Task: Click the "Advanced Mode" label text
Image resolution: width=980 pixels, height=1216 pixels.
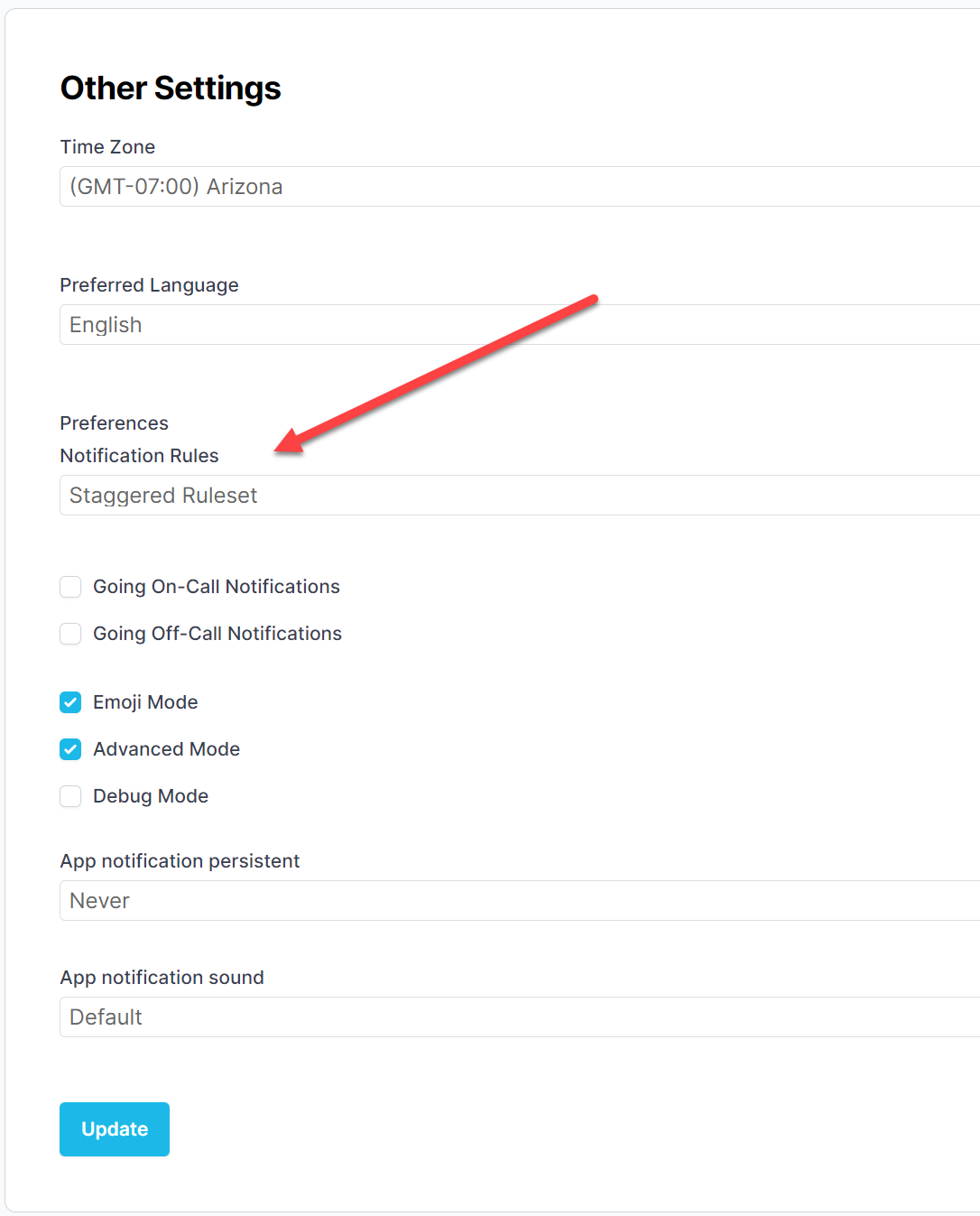Action: 166,749
